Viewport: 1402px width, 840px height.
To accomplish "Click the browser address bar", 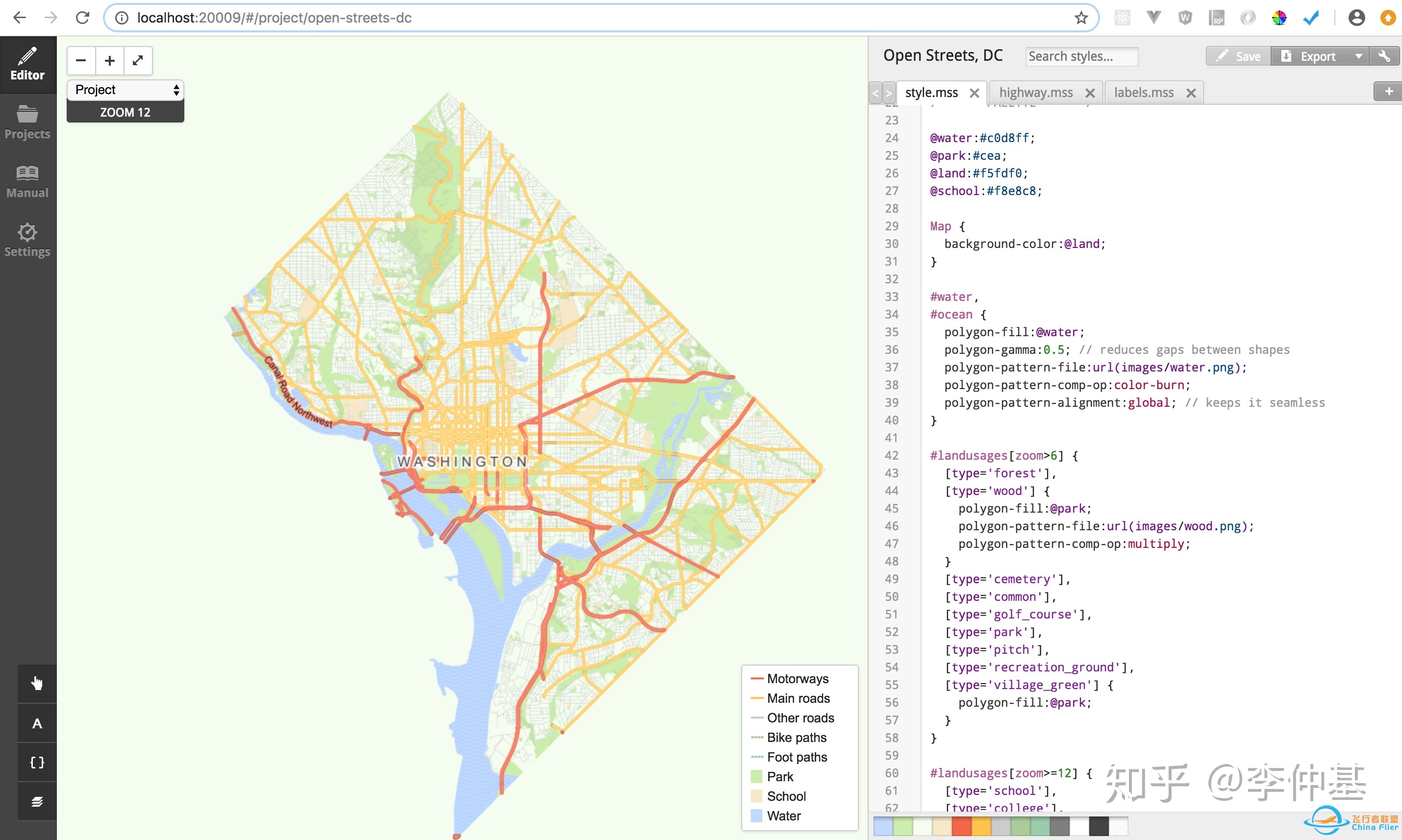I will 601,18.
